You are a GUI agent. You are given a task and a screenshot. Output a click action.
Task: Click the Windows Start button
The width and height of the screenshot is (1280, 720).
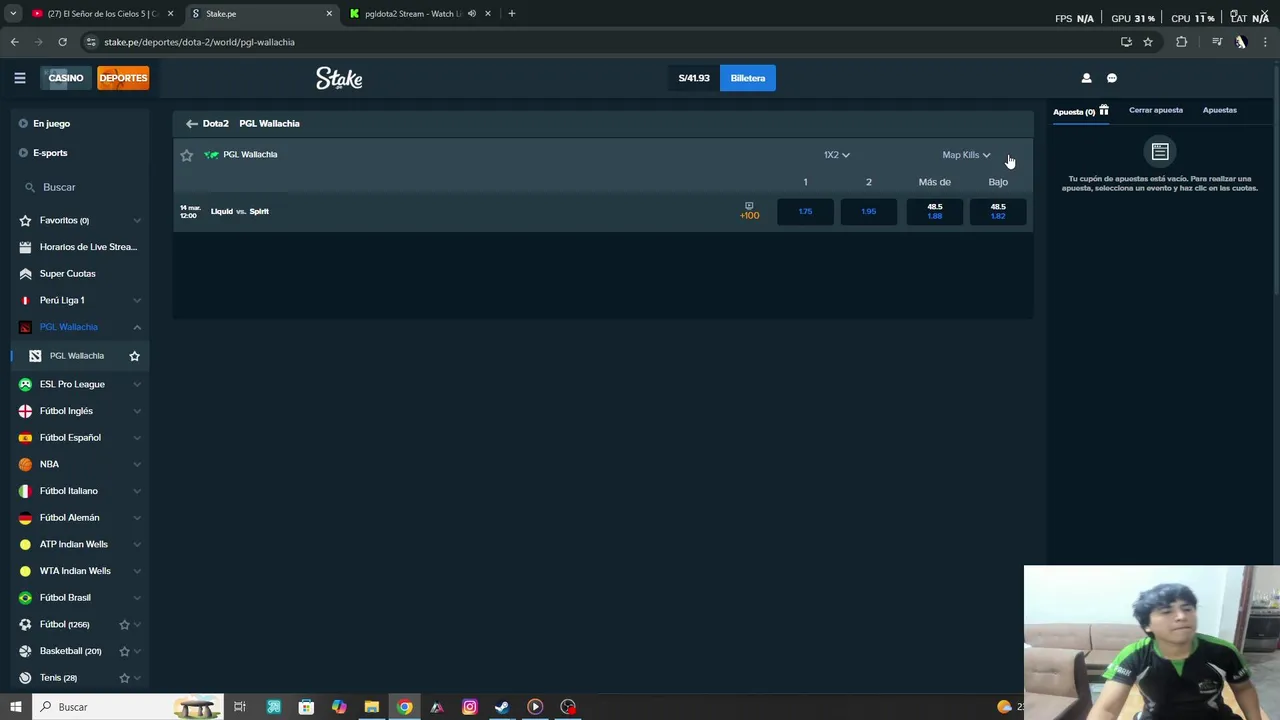pos(15,707)
